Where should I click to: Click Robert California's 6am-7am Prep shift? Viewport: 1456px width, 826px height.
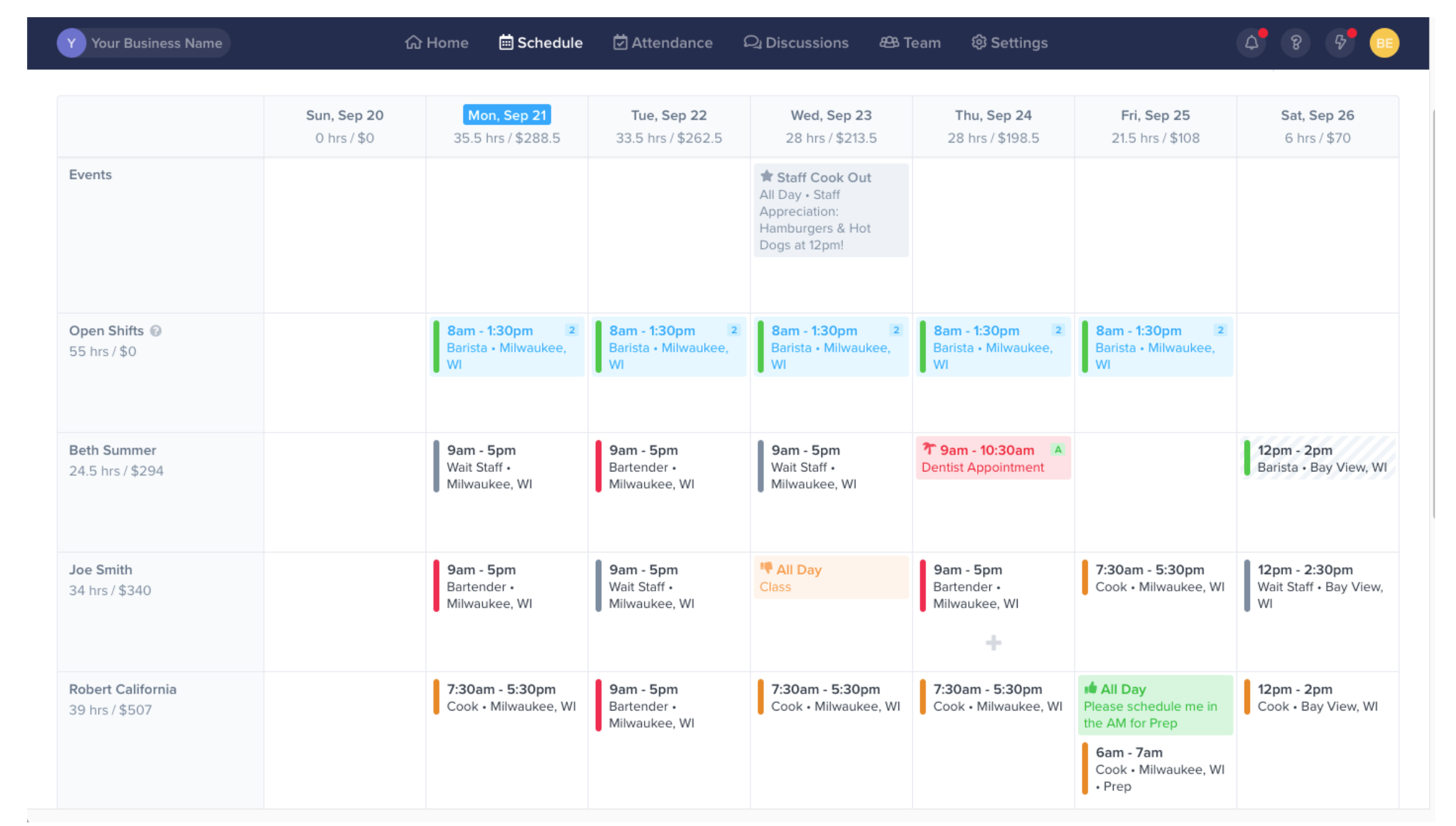[1155, 769]
